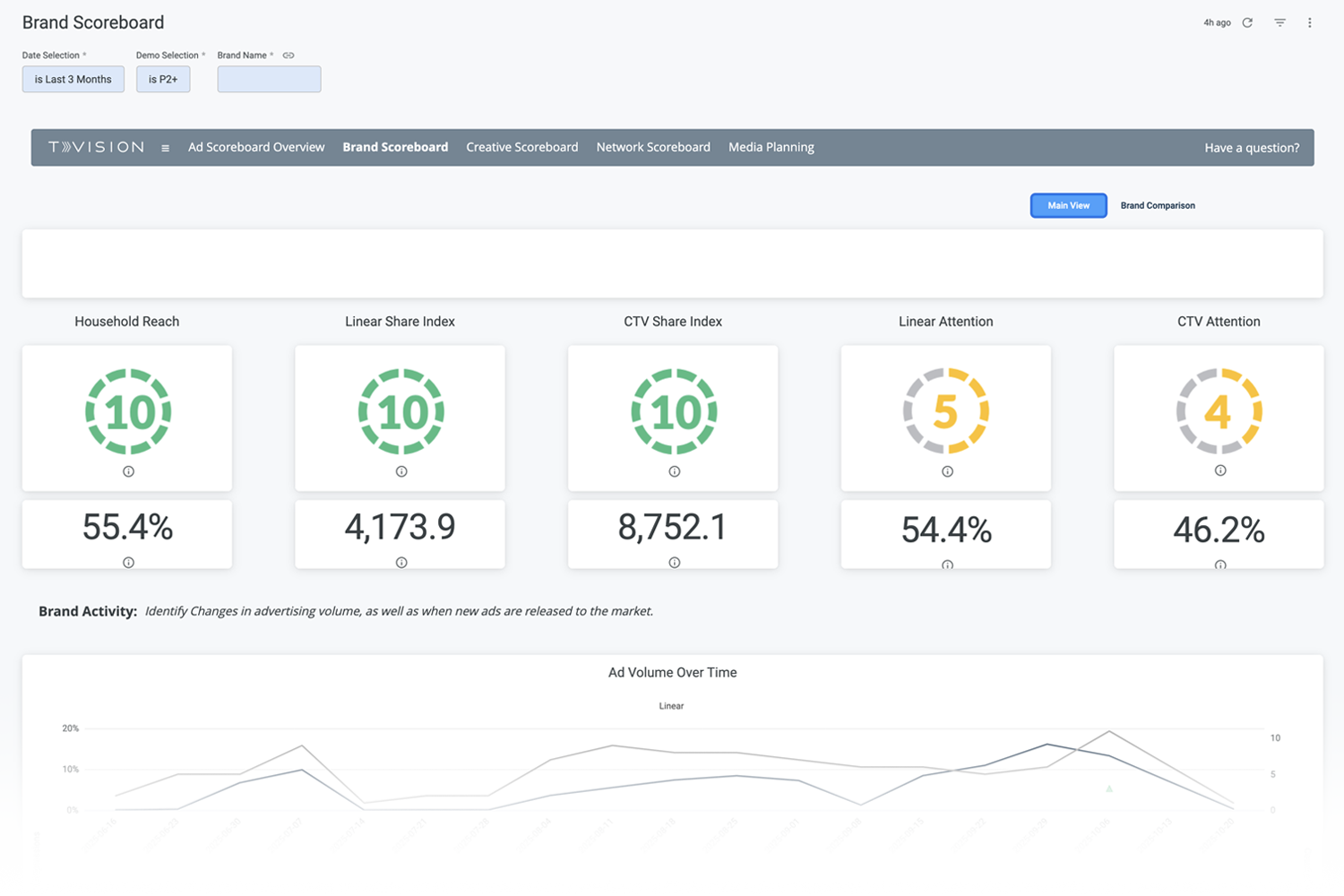
Task: Open the three-dot dashboard options menu
Action: pyautogui.click(x=1309, y=22)
